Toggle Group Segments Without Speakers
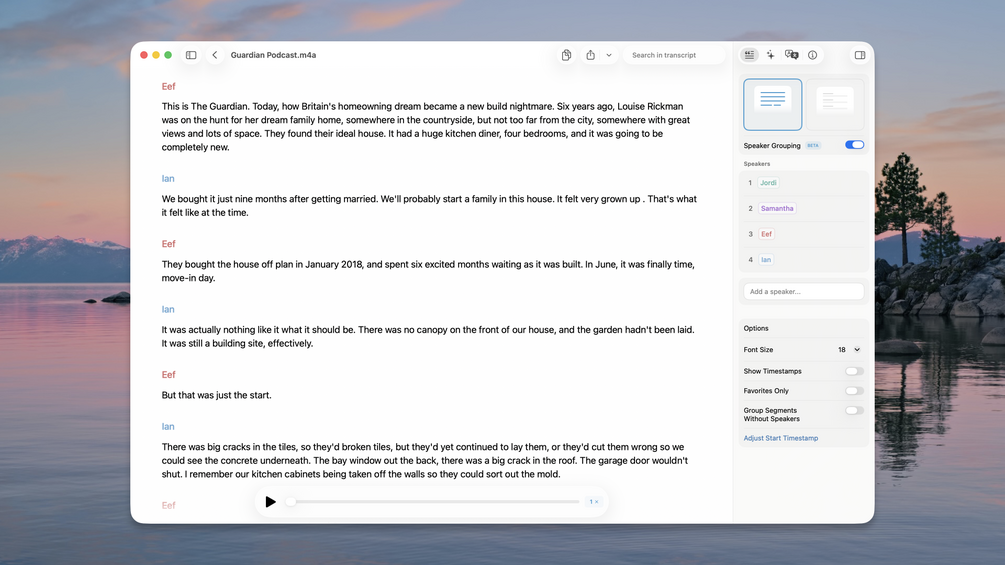1005x565 pixels. (854, 410)
